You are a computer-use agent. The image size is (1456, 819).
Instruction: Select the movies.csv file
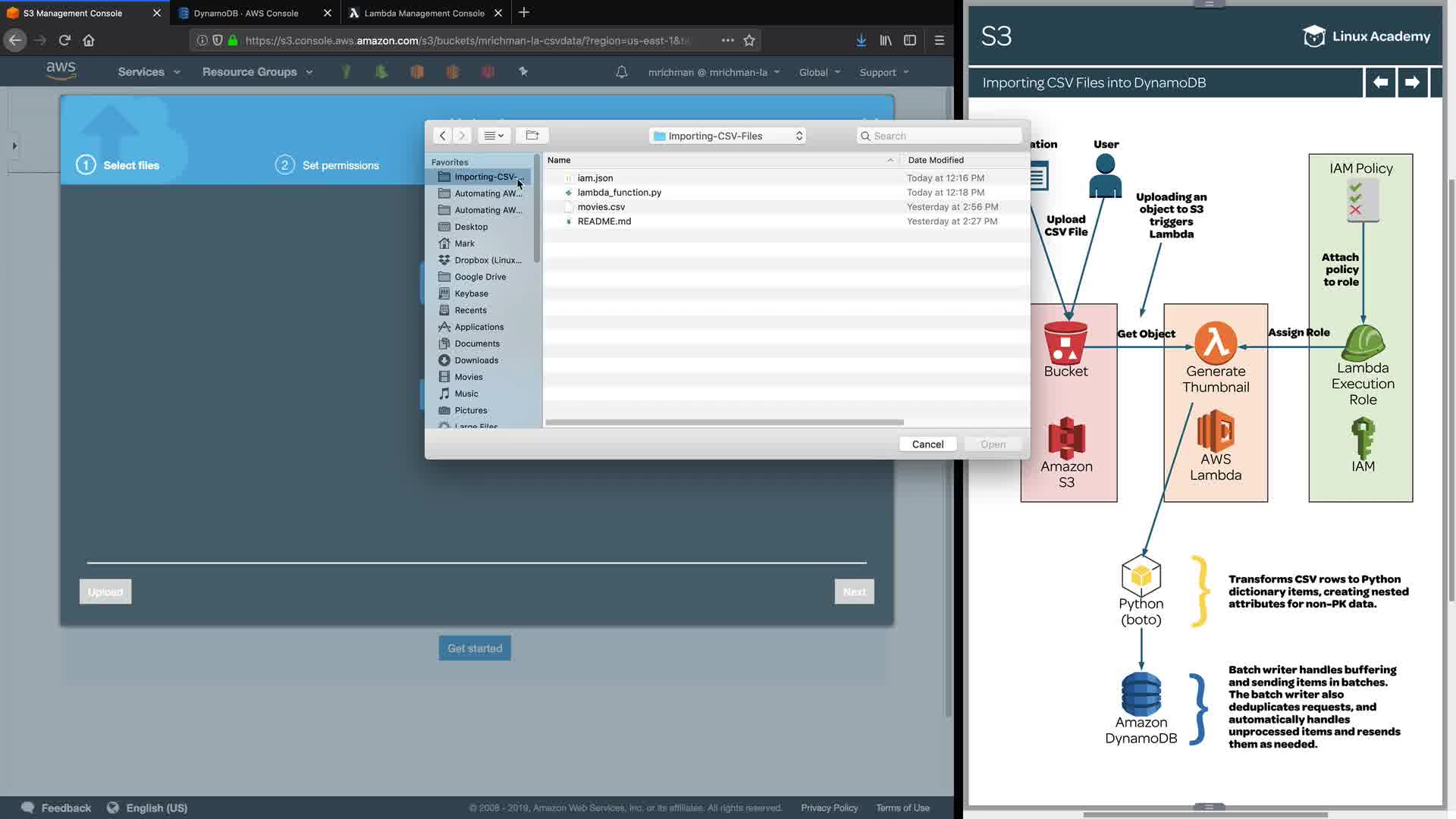(601, 207)
